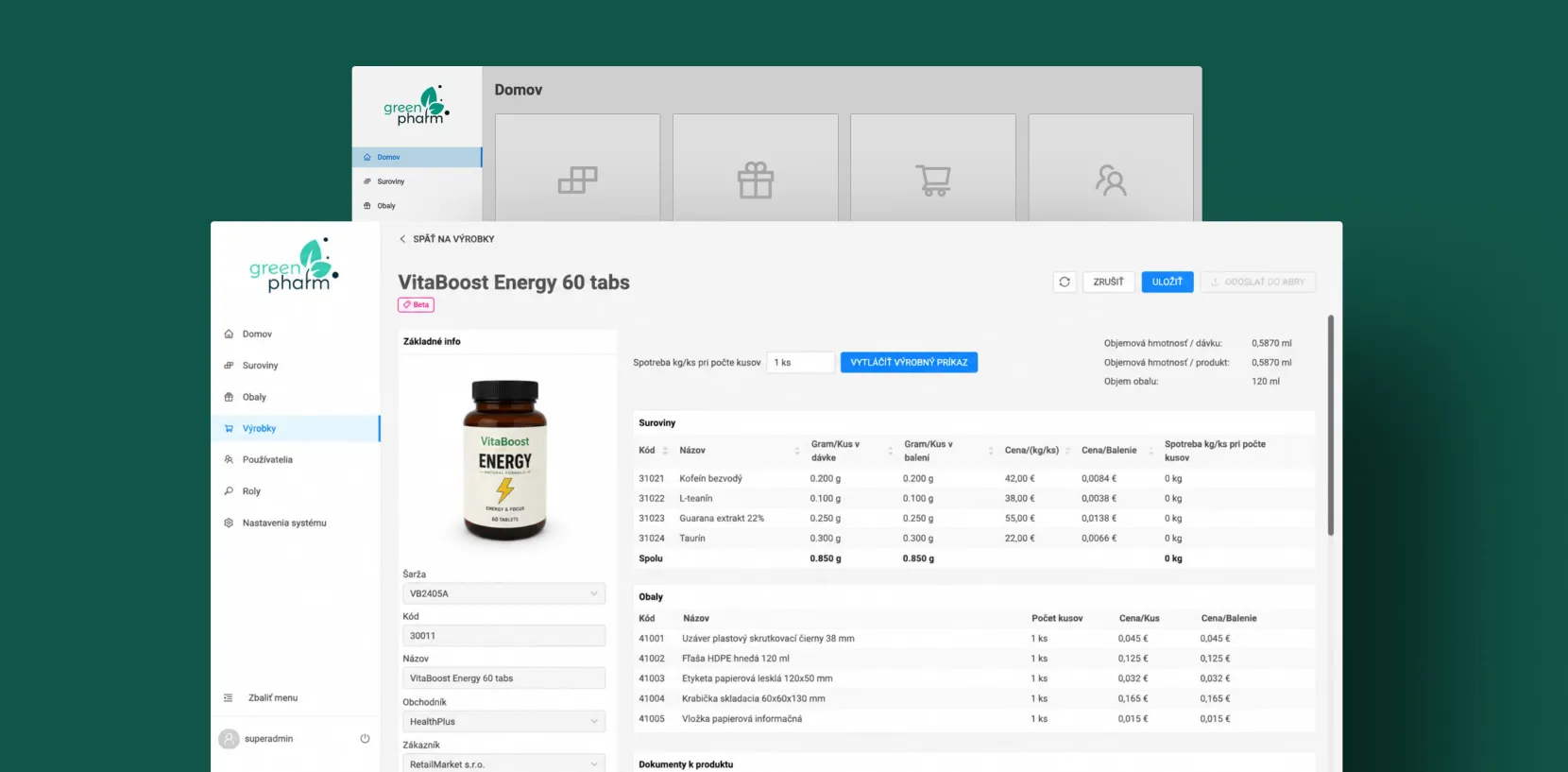Click Fľaša HDPE hnedá 120 ml row
Image resolution: width=1568 pixels, height=772 pixels.
pos(736,659)
